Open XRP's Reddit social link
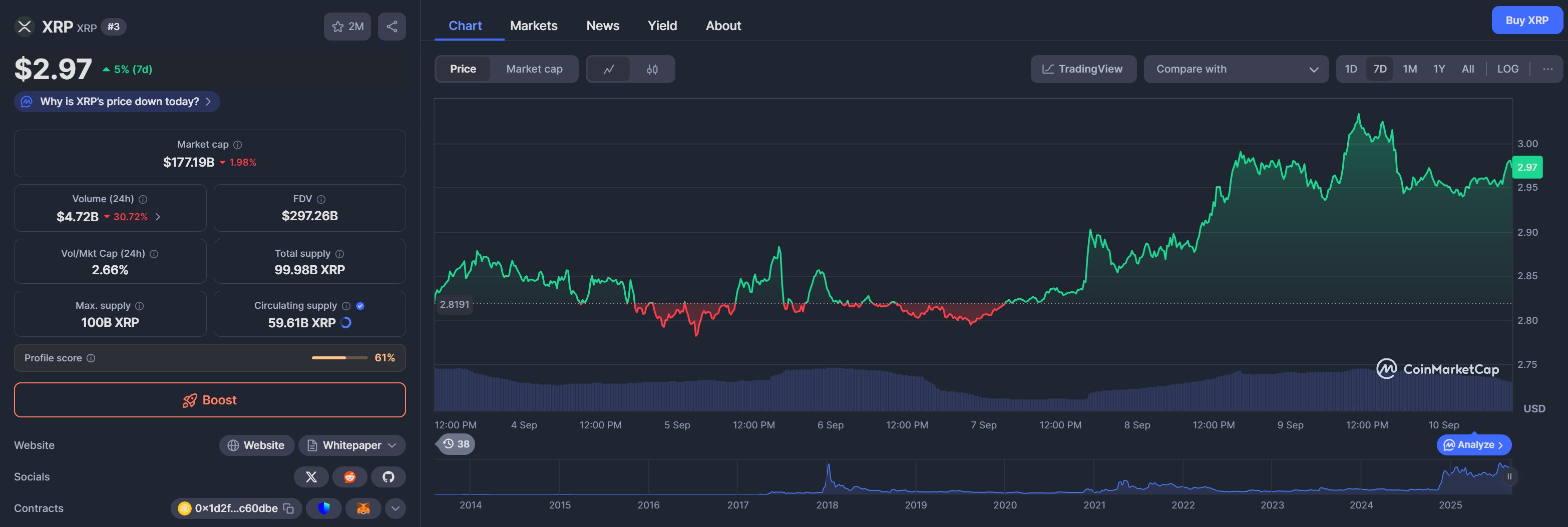Screen dimensions: 1568x527 (x=349, y=477)
